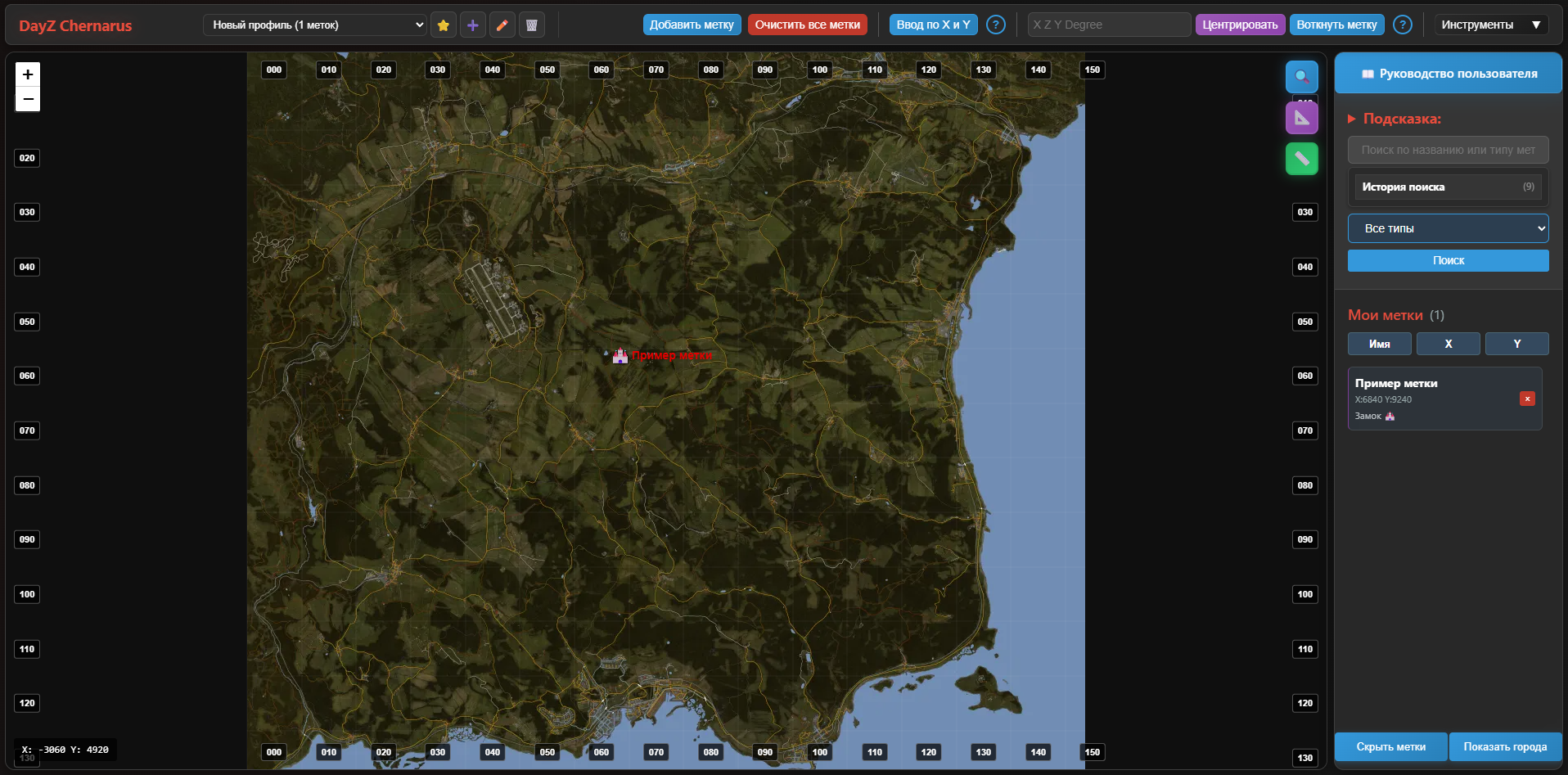Click the trash bin delete profile icon
1568x775 pixels.
[x=531, y=25]
